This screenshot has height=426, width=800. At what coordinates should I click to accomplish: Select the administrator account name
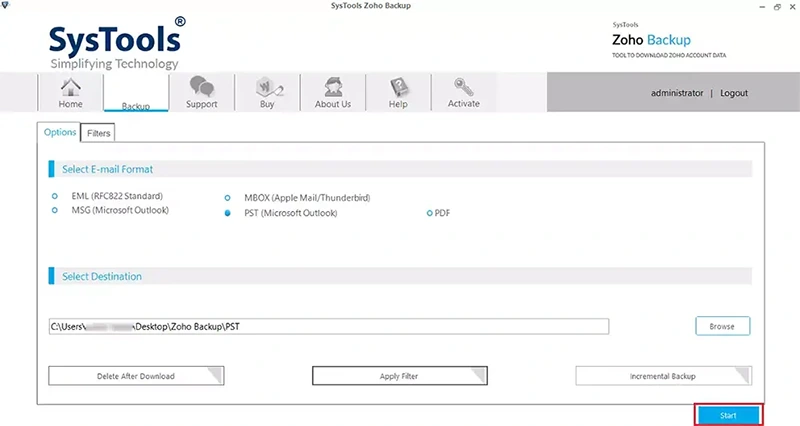[677, 93]
